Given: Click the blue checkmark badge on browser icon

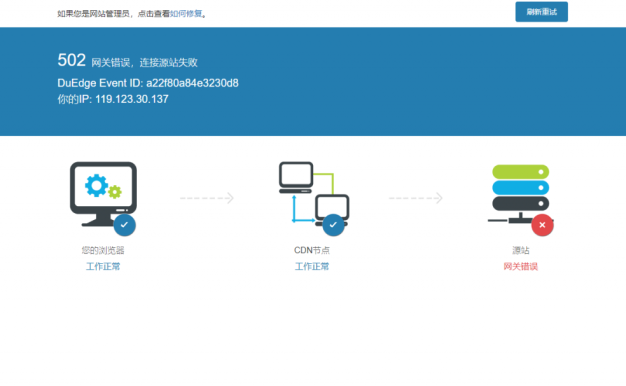Looking at the screenshot, I should [125, 225].
